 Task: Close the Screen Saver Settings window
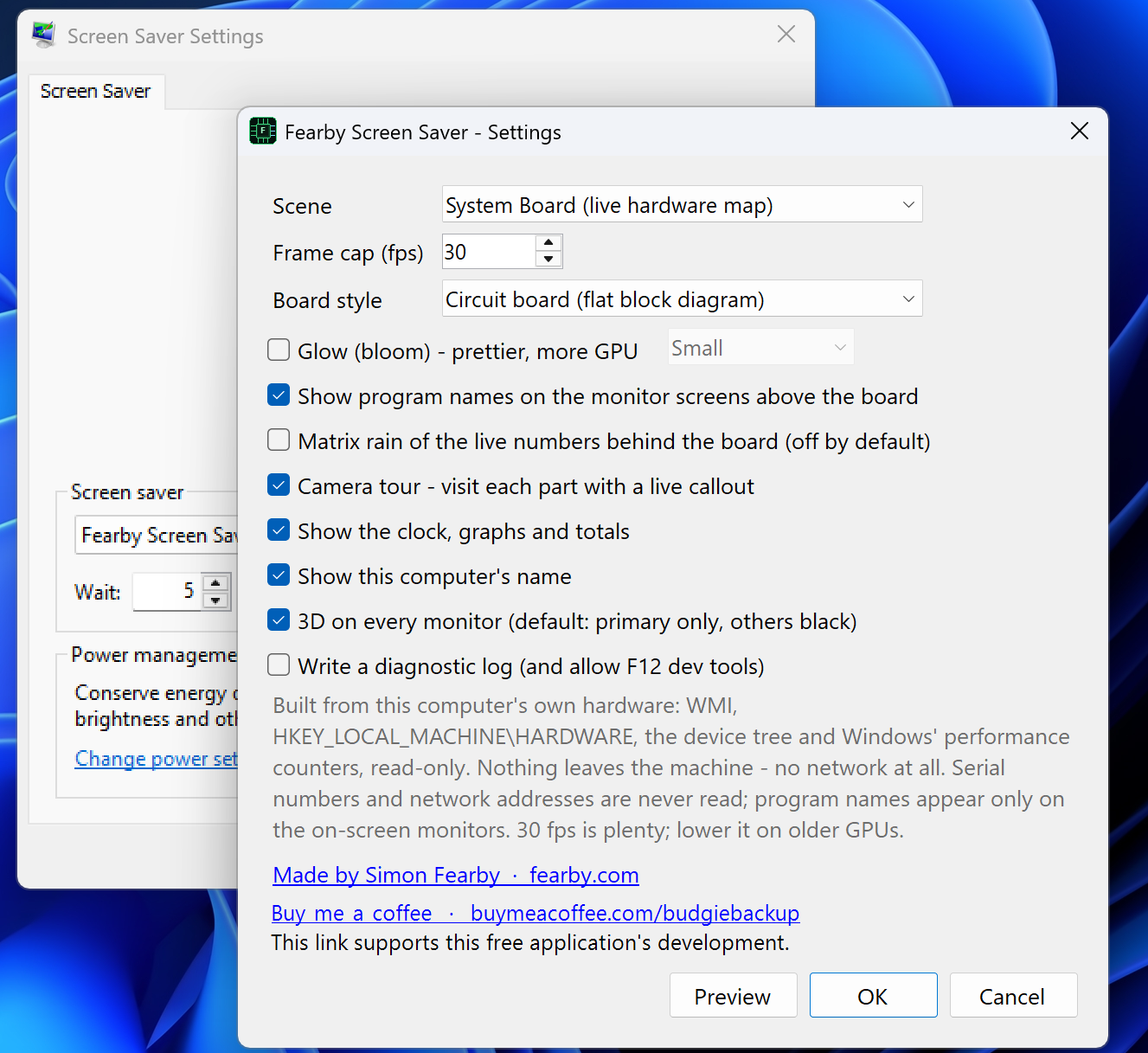tap(786, 35)
